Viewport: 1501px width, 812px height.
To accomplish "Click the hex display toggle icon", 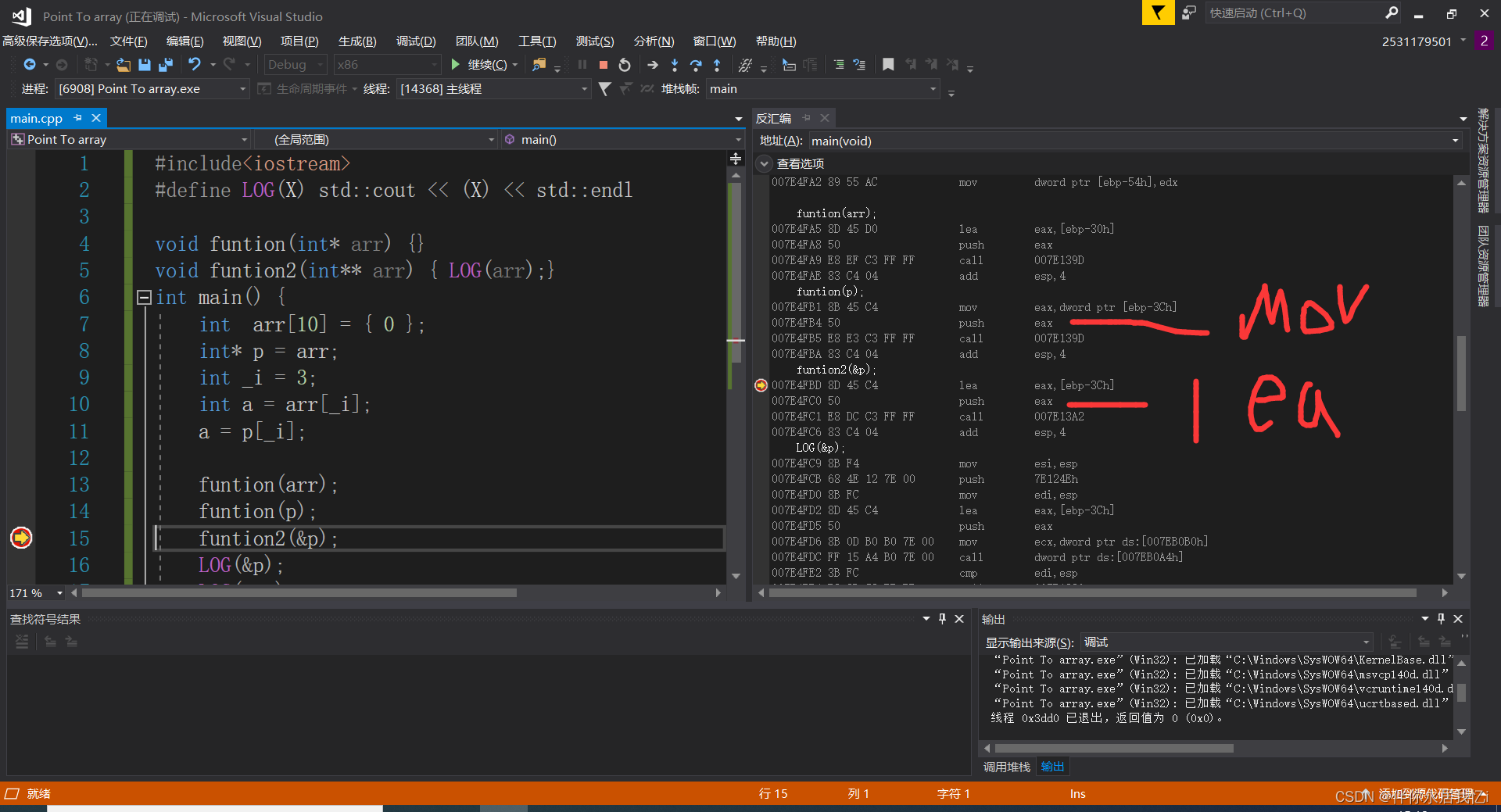I will pos(746,65).
